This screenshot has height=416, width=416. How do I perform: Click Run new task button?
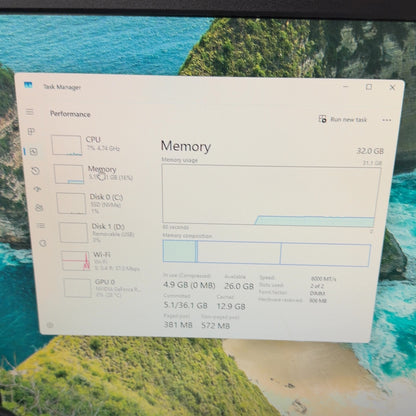pos(343,119)
